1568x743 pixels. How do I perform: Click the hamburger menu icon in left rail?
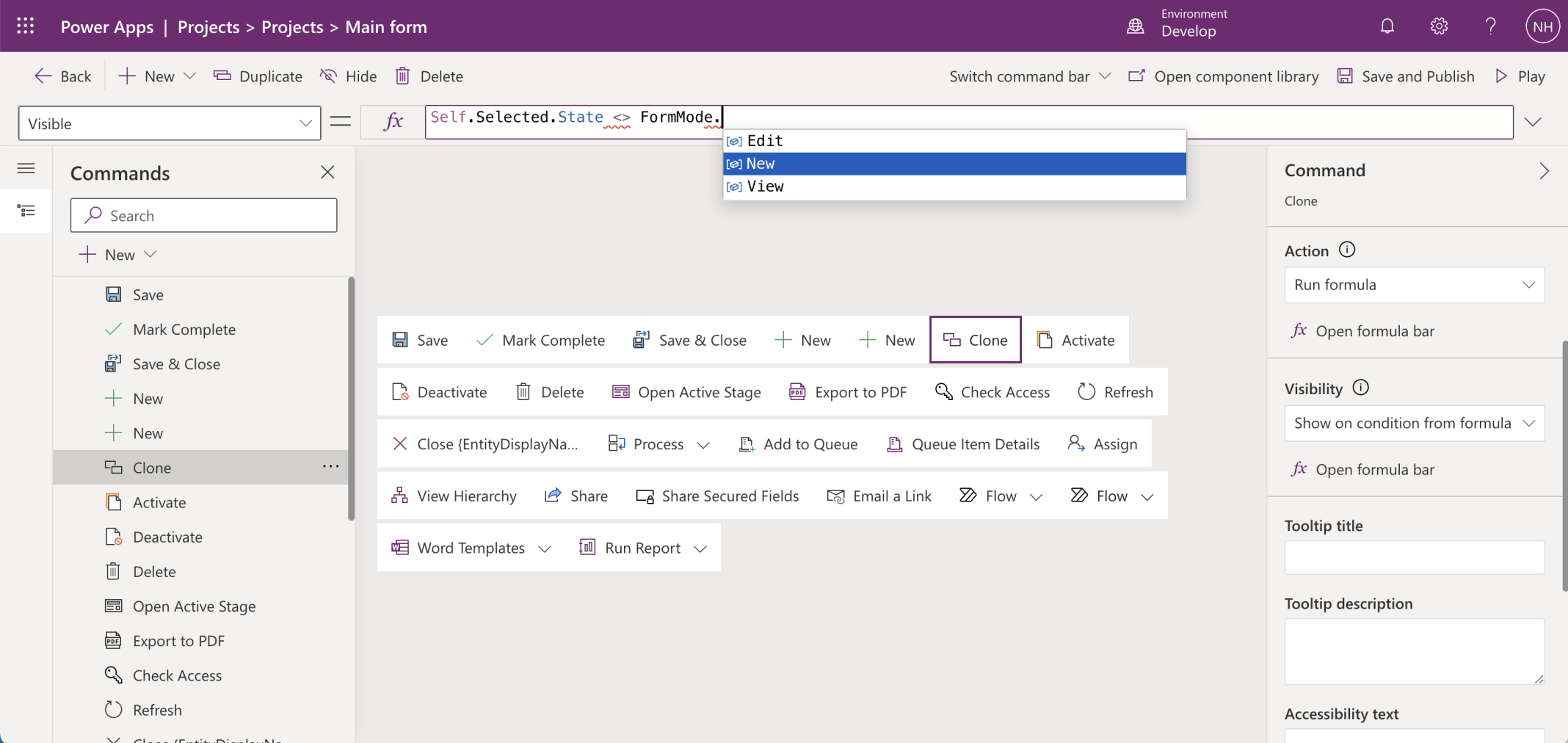point(26,169)
